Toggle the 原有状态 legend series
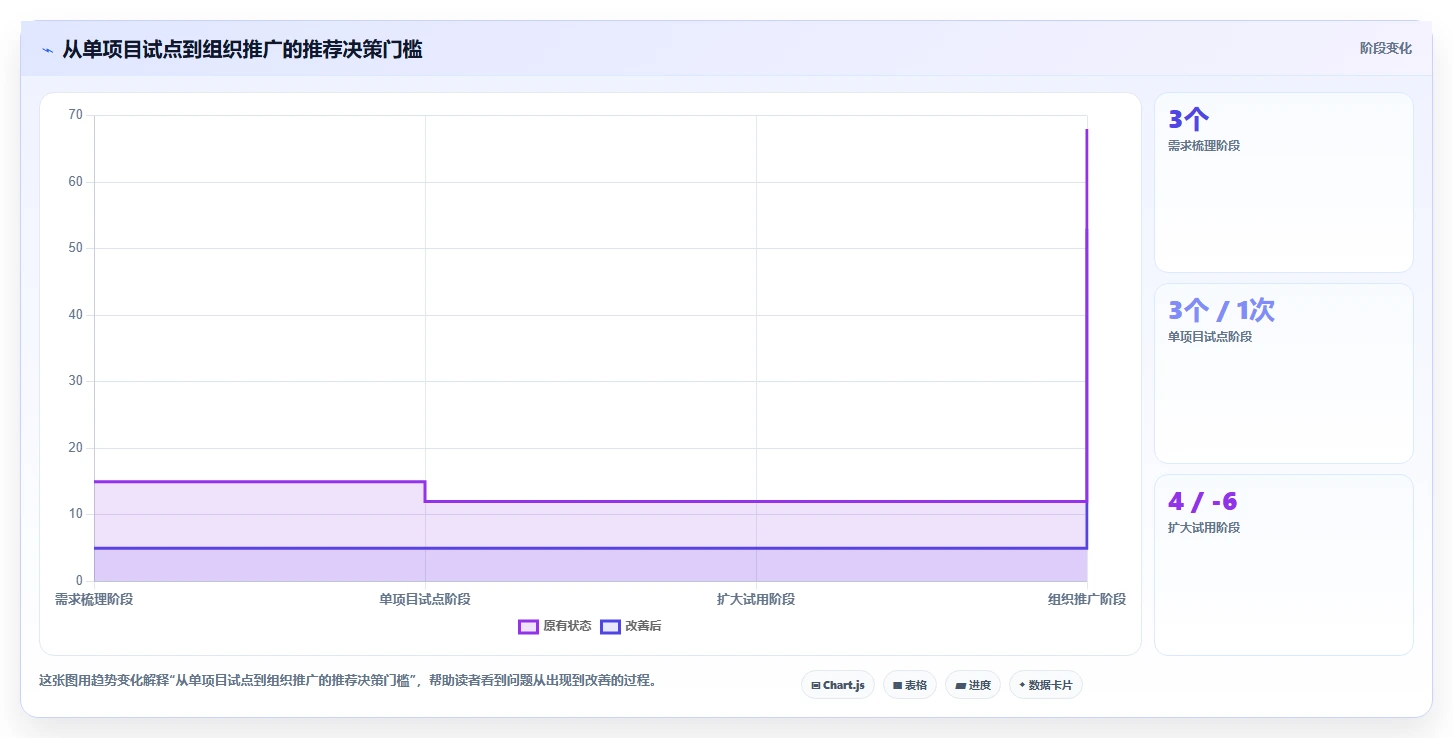 coord(555,626)
